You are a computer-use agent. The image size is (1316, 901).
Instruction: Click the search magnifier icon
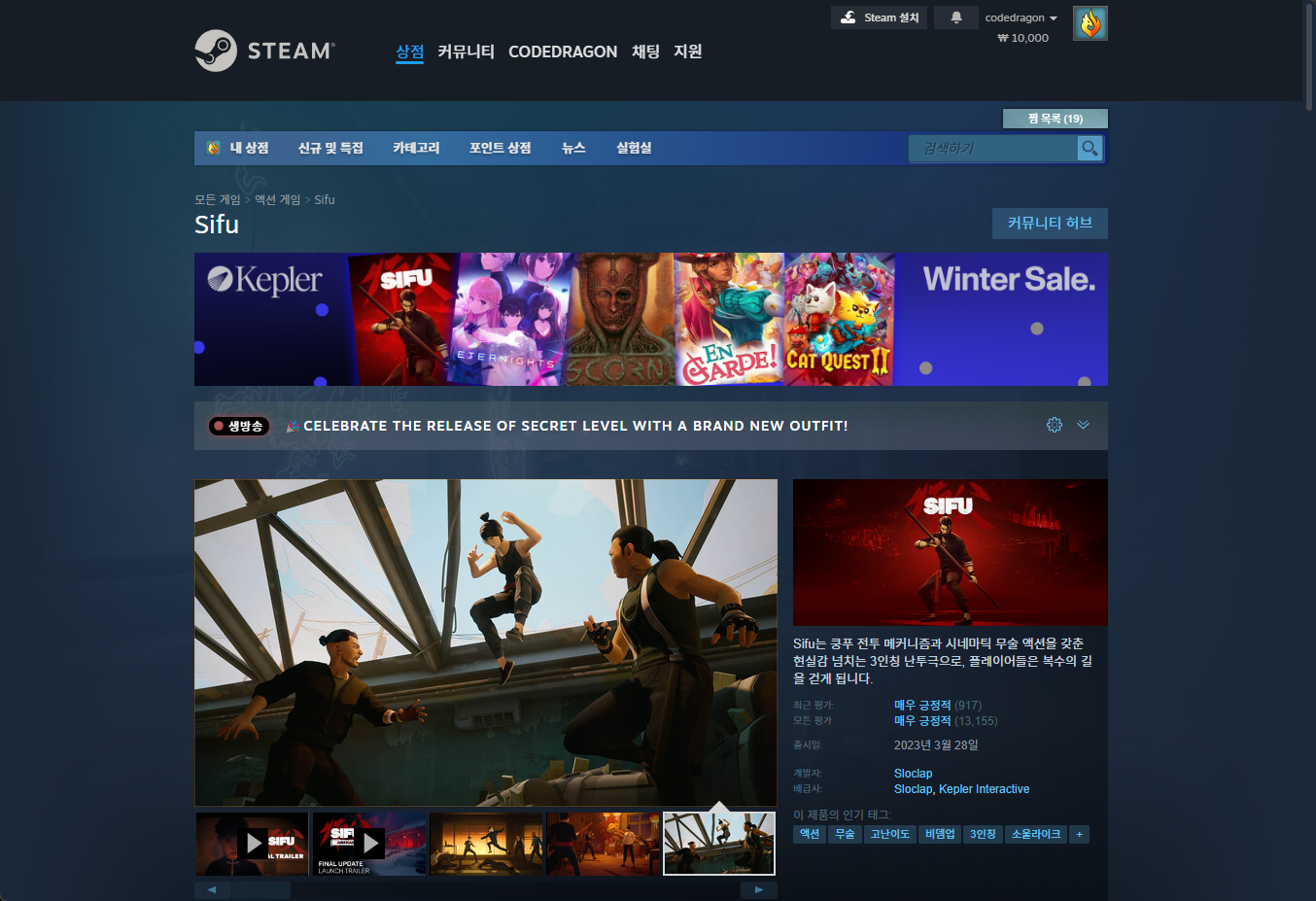pyautogui.click(x=1090, y=148)
